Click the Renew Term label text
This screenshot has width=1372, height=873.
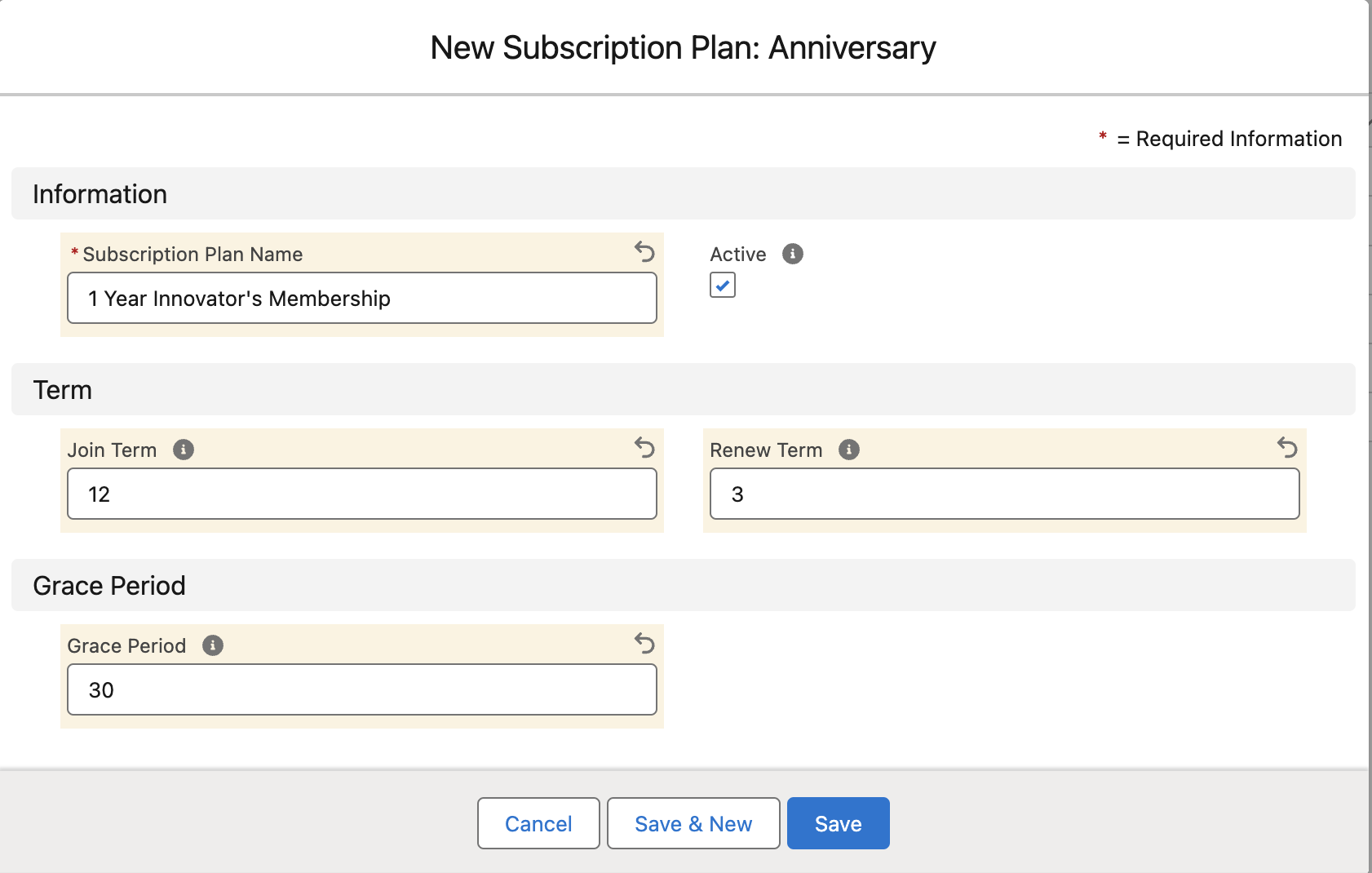point(766,450)
